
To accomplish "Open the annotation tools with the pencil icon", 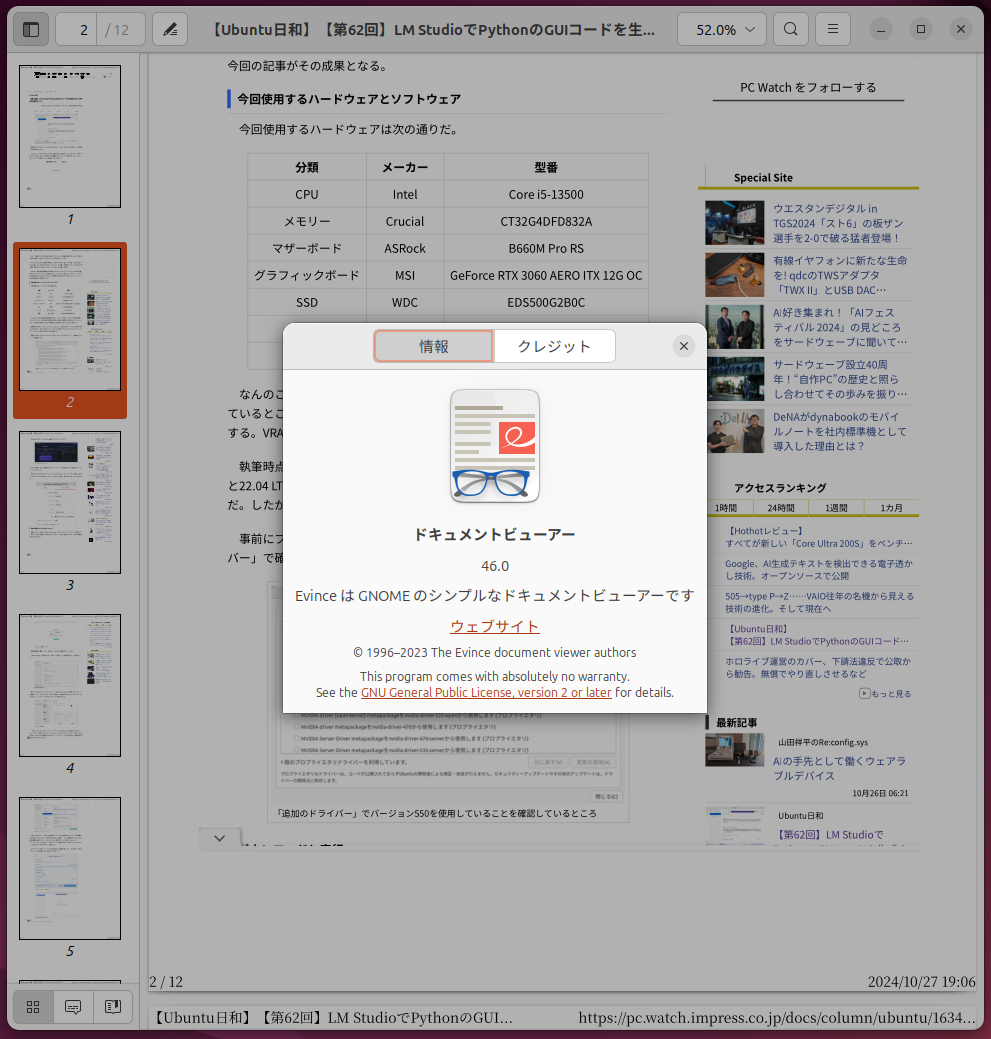I will coord(169,29).
